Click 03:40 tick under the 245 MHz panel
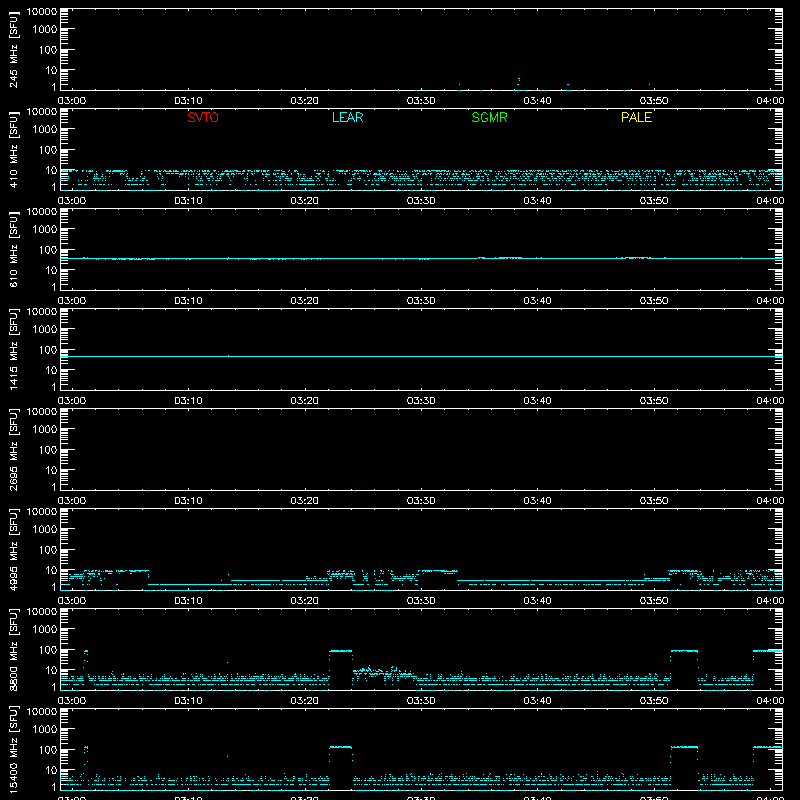This screenshot has height=800, width=800. point(537,101)
